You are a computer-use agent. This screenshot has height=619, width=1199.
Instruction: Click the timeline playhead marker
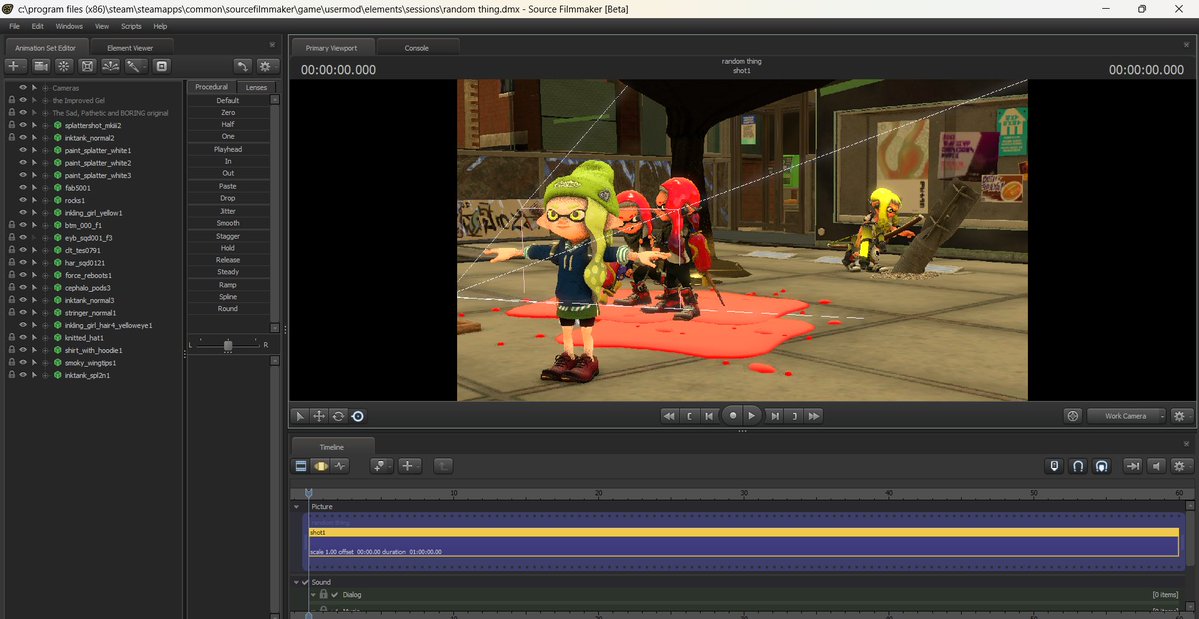pyautogui.click(x=309, y=493)
